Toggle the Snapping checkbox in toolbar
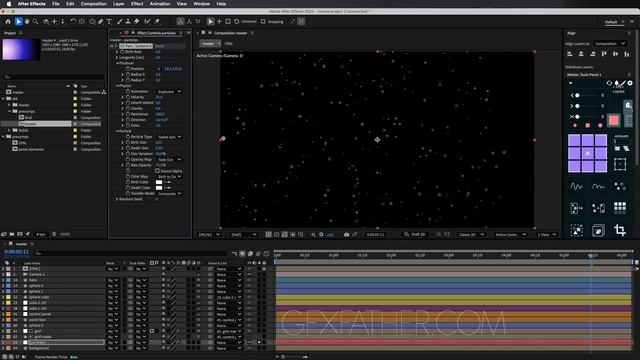Image resolution: width=640 pixels, height=360 pixels. tap(263, 22)
